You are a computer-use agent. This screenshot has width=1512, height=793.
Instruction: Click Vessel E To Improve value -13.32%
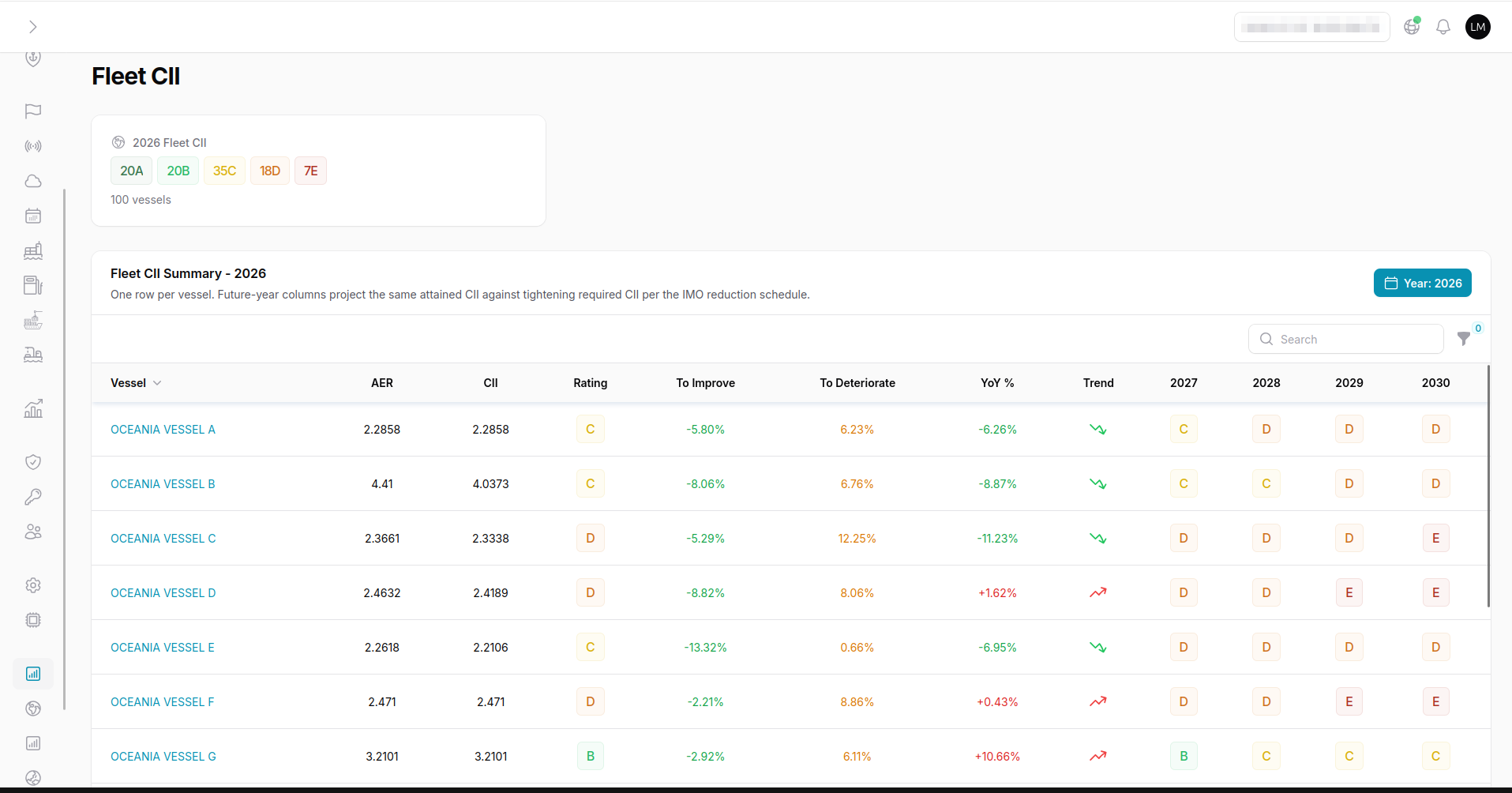coord(705,648)
